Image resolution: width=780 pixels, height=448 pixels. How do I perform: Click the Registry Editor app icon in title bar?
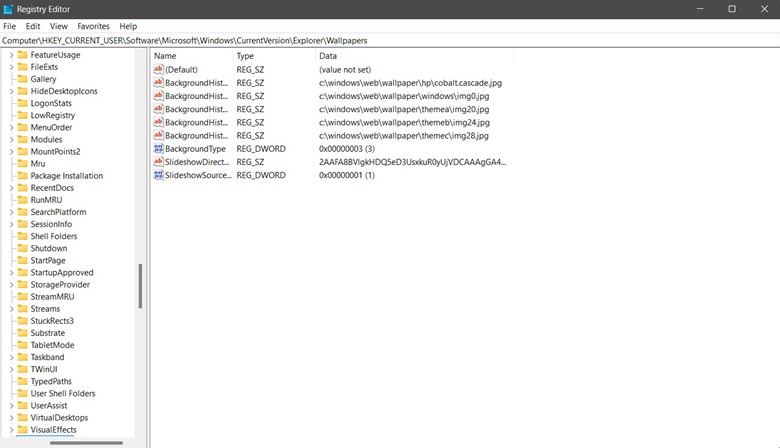[x=8, y=9]
